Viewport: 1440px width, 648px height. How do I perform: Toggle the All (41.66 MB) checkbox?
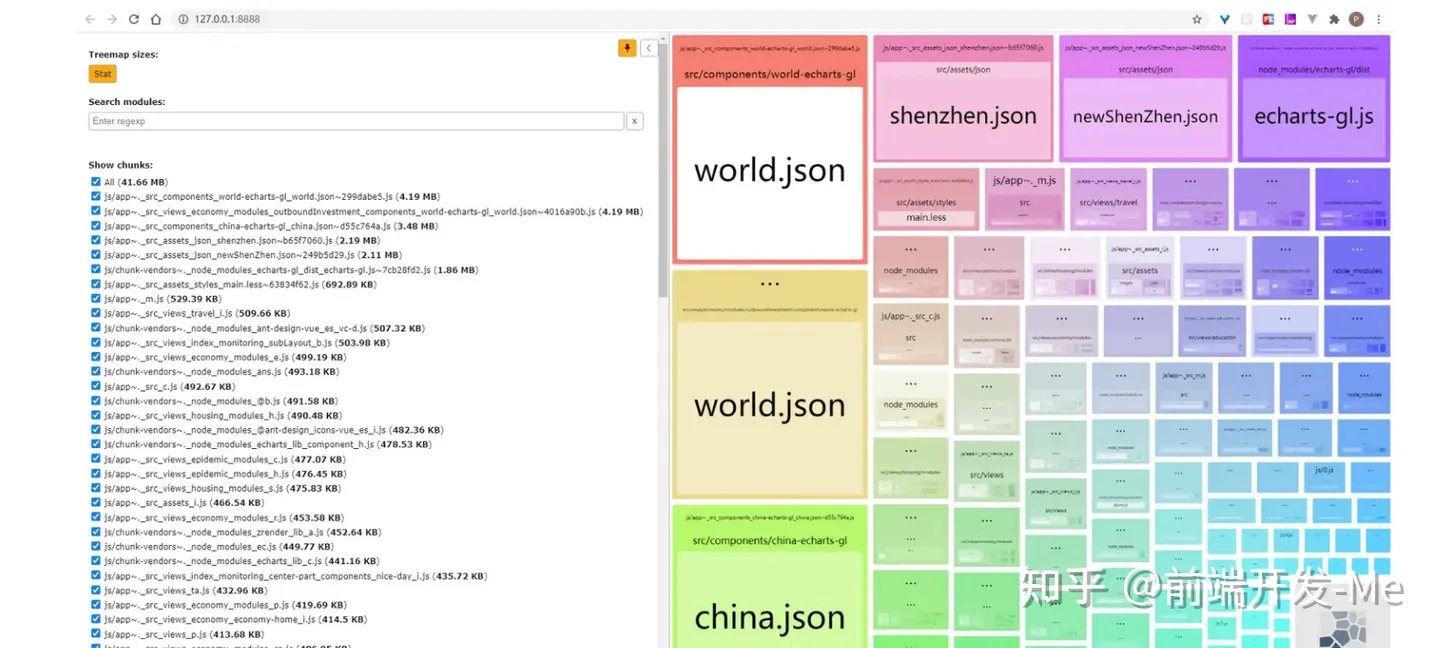point(96,182)
